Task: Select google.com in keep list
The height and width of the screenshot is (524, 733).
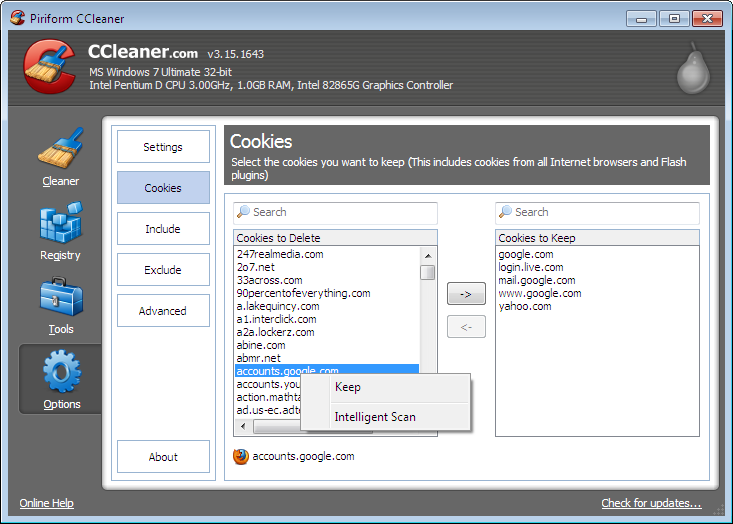Action: coord(526,254)
